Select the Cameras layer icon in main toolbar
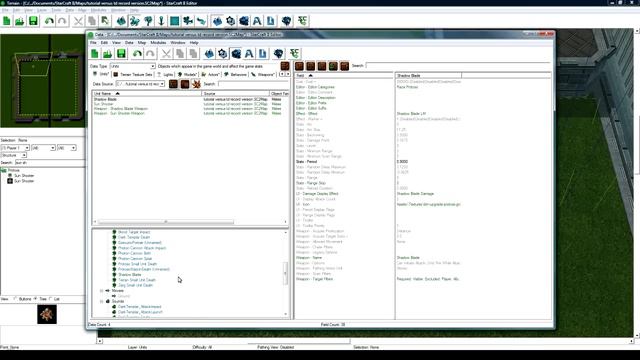640x360 pixels. 188,21
